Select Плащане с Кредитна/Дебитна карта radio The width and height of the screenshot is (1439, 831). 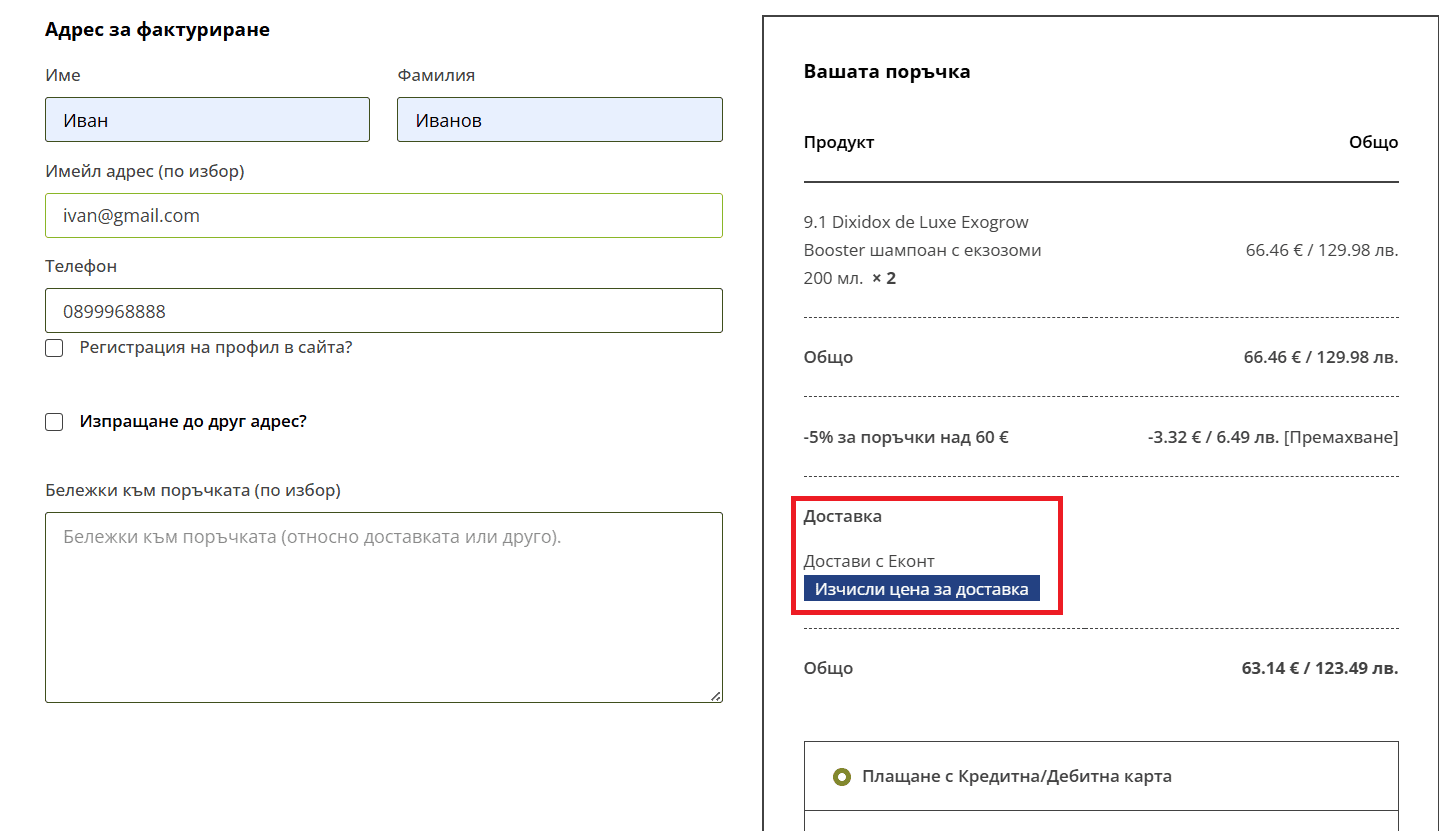click(842, 776)
